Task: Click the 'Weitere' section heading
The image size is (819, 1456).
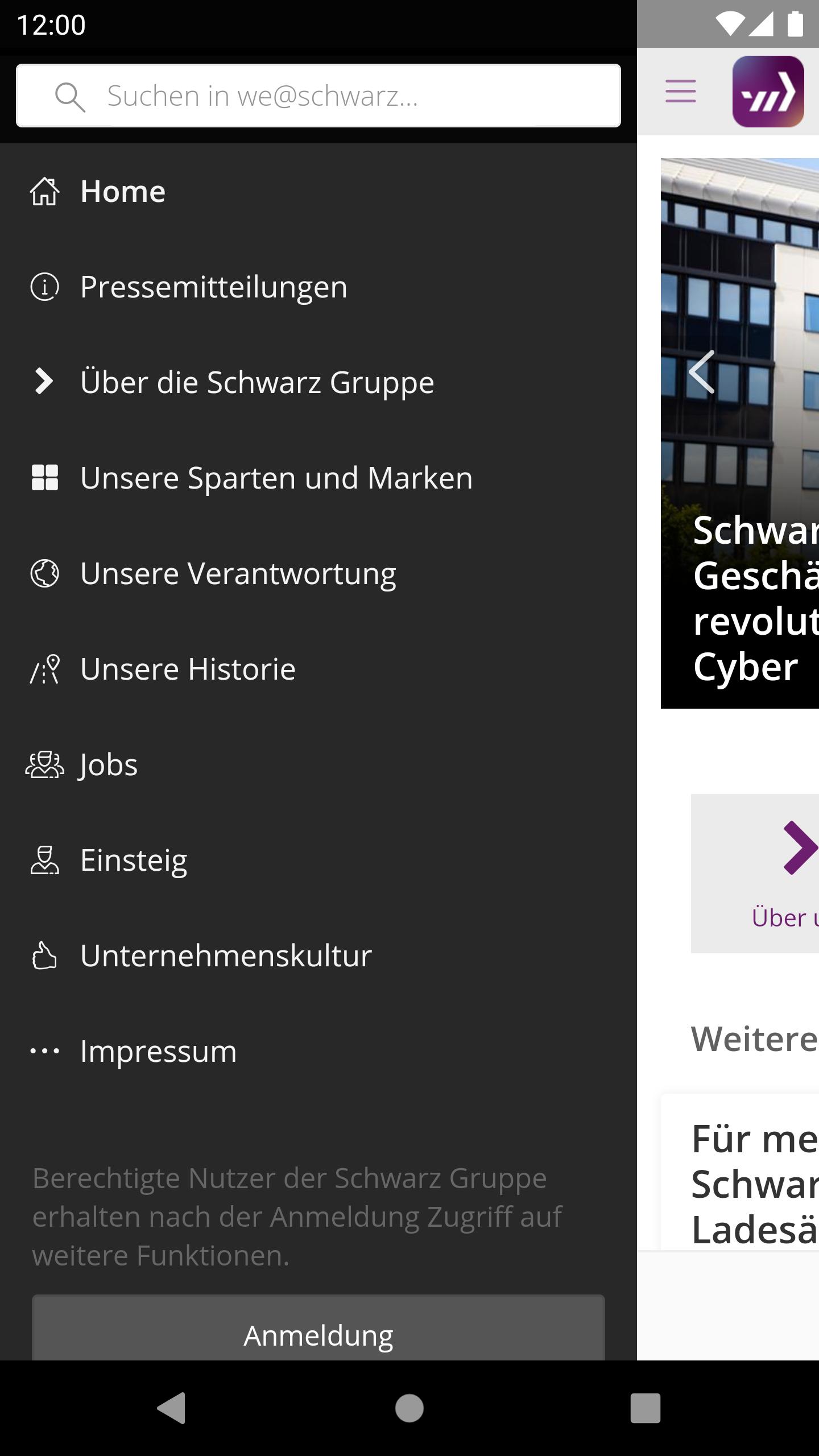Action: [755, 1039]
